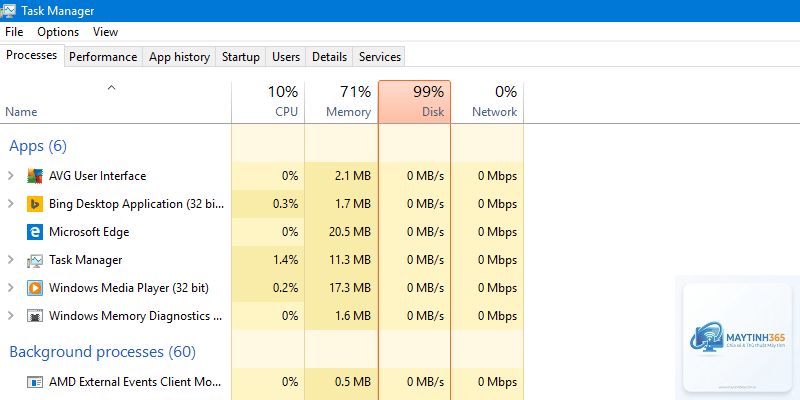Click the AMD External Events Client icon
800x400 pixels.
pyautogui.click(x=35, y=382)
